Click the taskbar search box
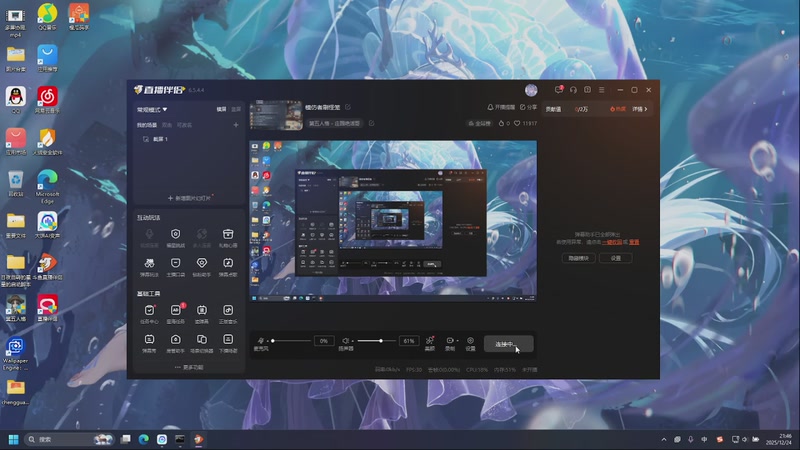Screen dimensions: 800x450 (x=69, y=439)
